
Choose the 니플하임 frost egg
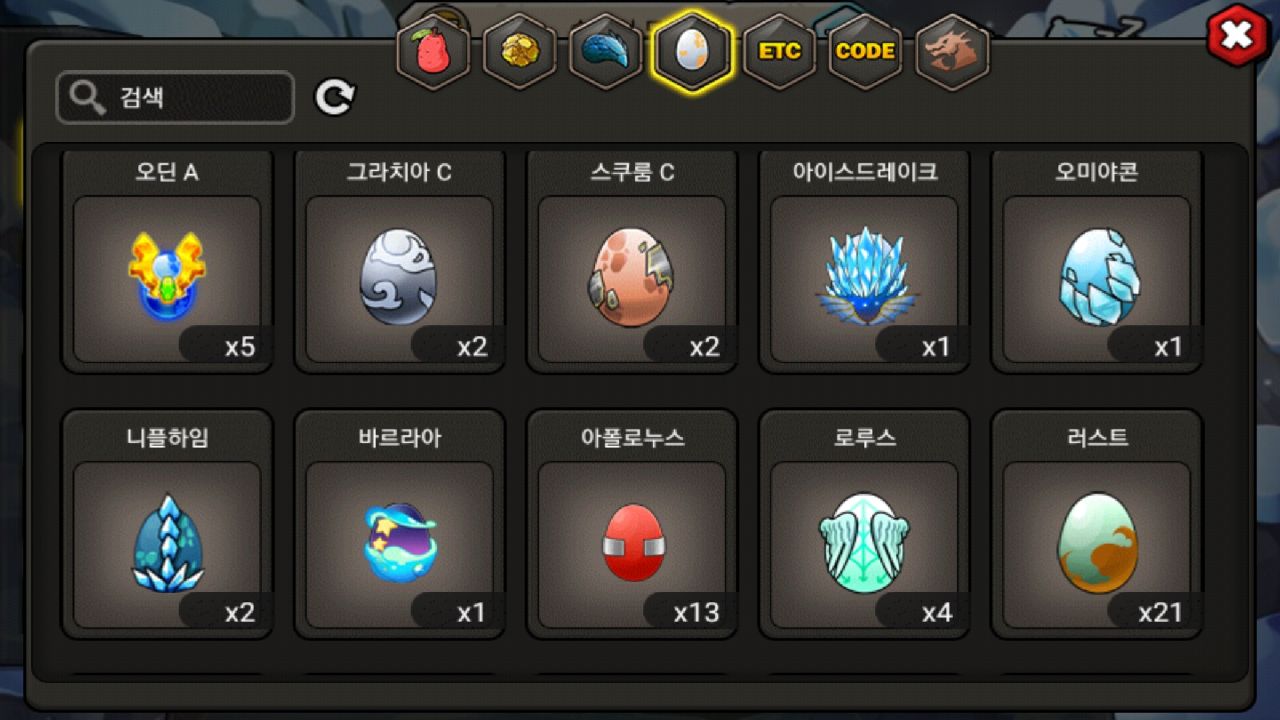167,524
